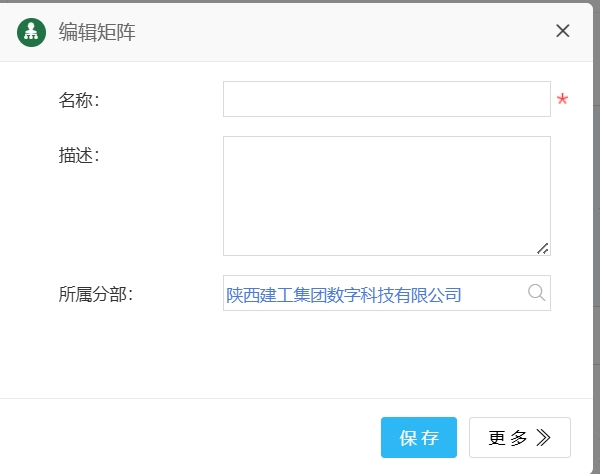Click the 编辑矩阵 title text
This screenshot has width=600, height=474.
tap(97, 32)
